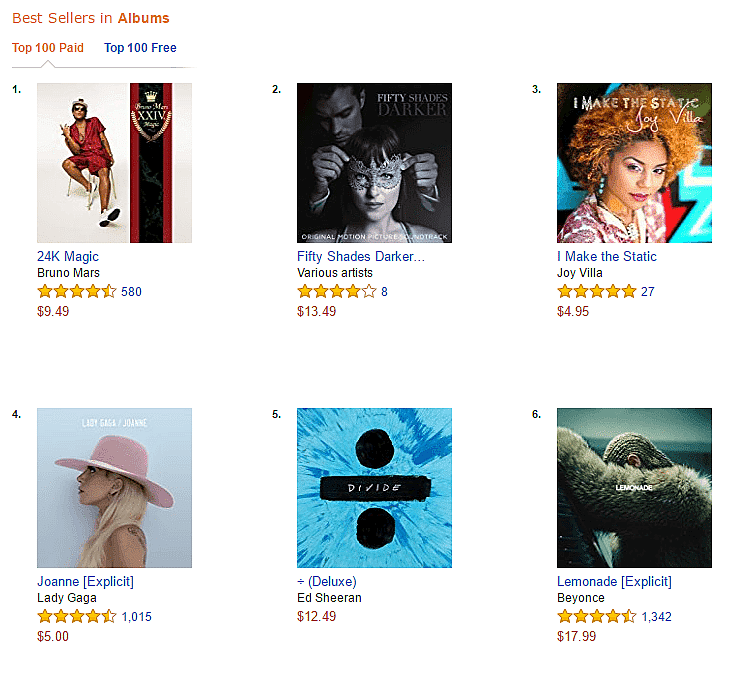View the 1,342 customer reviews for Lemonade

656,617
